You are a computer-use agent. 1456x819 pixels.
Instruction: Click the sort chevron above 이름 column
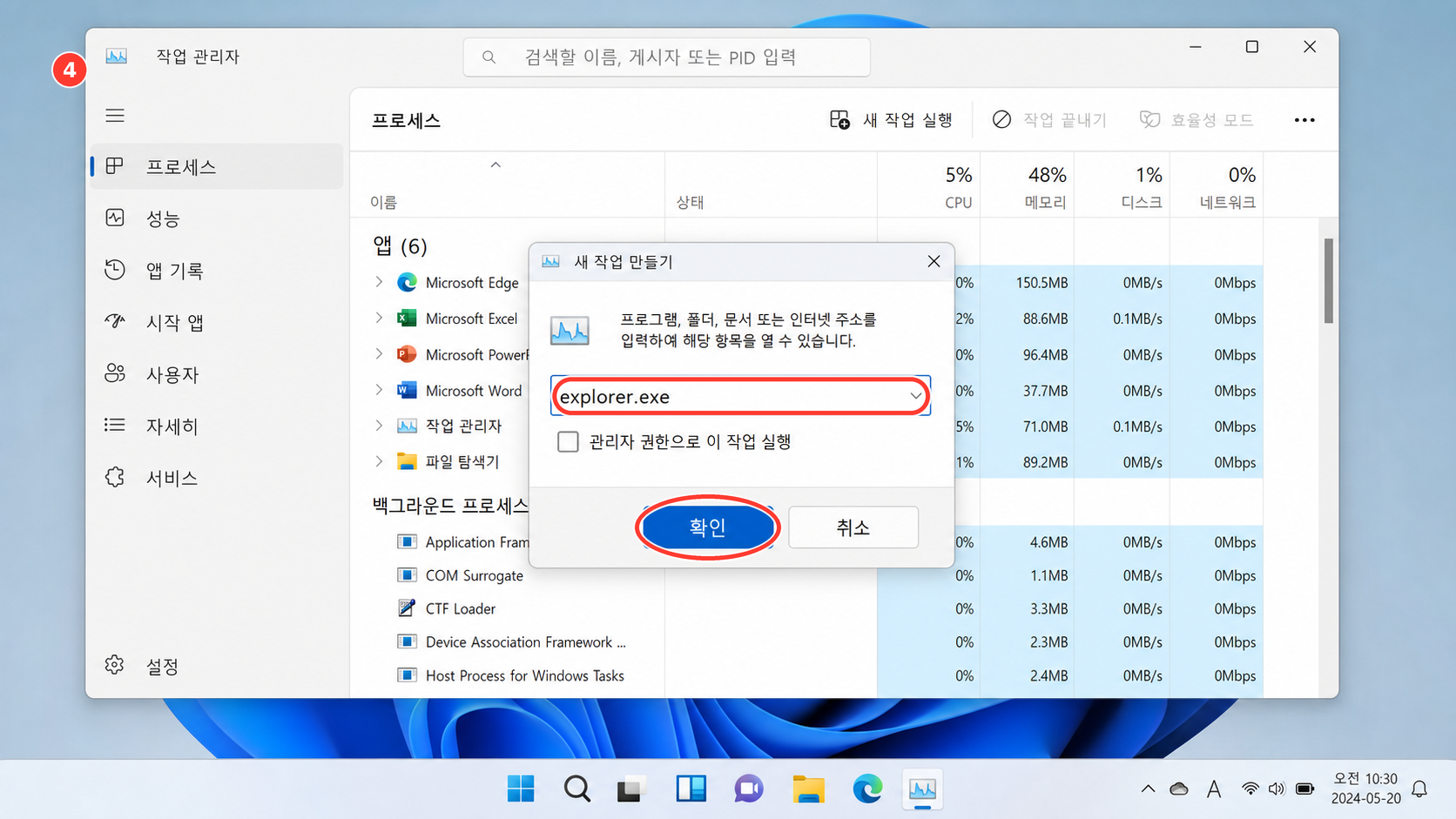[495, 164]
